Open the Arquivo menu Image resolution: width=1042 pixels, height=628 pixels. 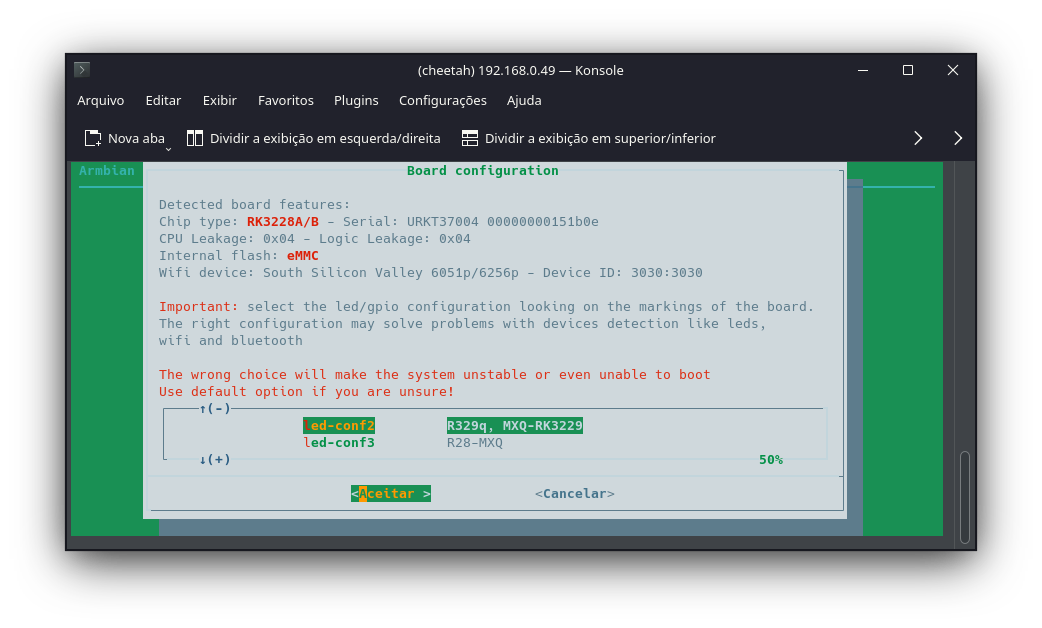coord(100,100)
